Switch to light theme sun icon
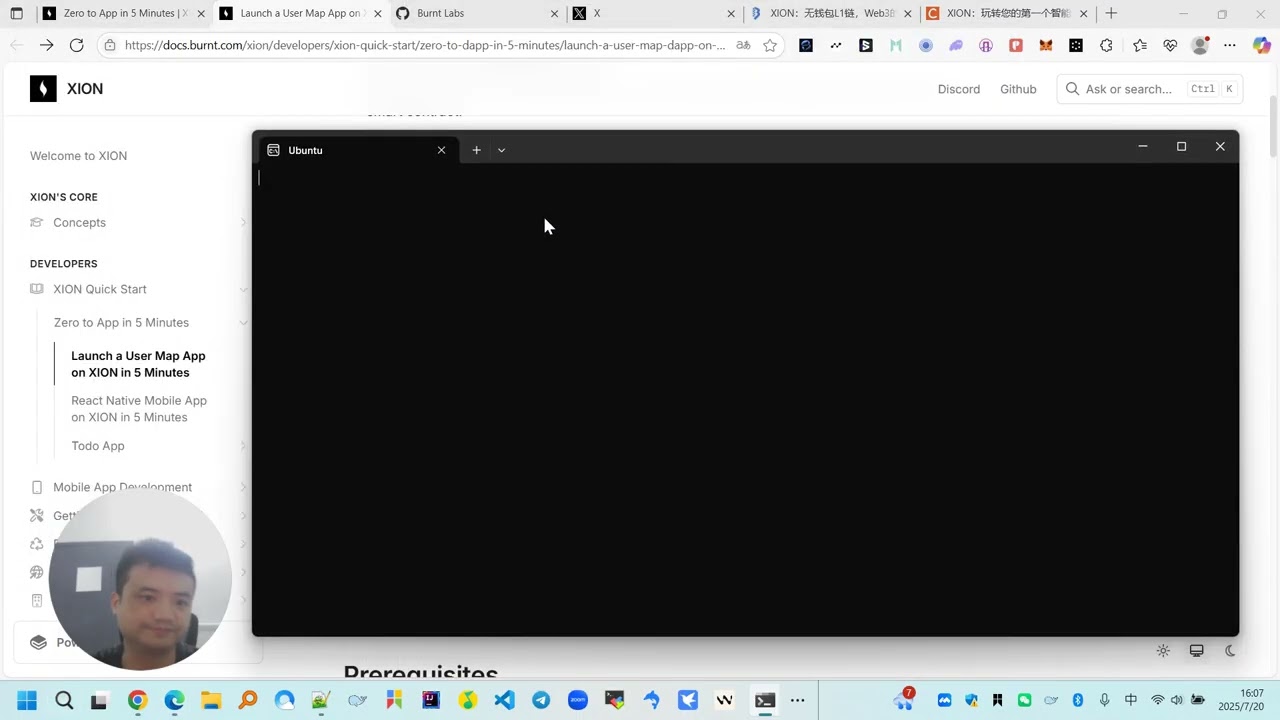Viewport: 1280px width, 720px height. point(1163,651)
